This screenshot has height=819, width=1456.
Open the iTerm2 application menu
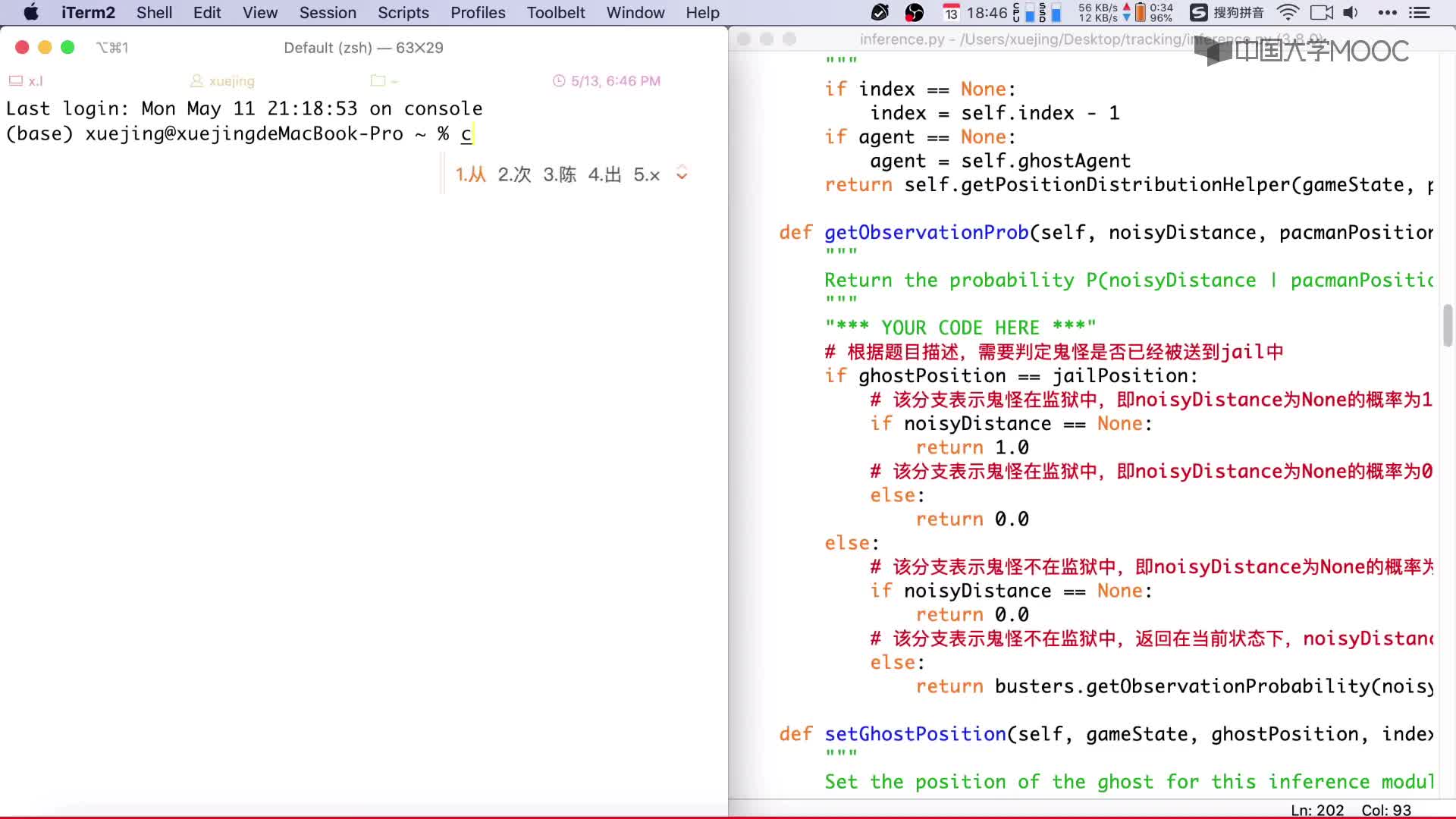click(x=88, y=12)
